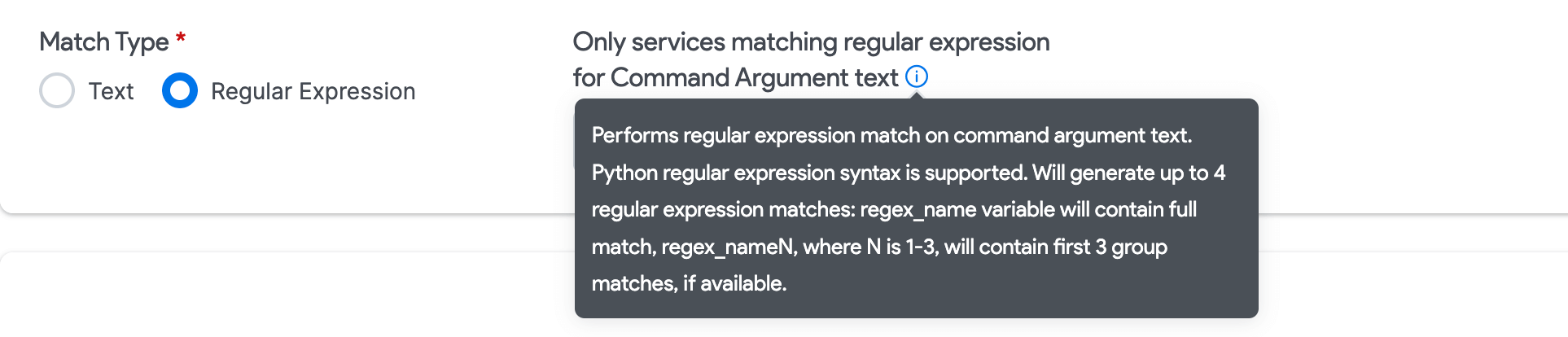Click the "Text" option label
This screenshot has height=337, width=1568.
111,91
